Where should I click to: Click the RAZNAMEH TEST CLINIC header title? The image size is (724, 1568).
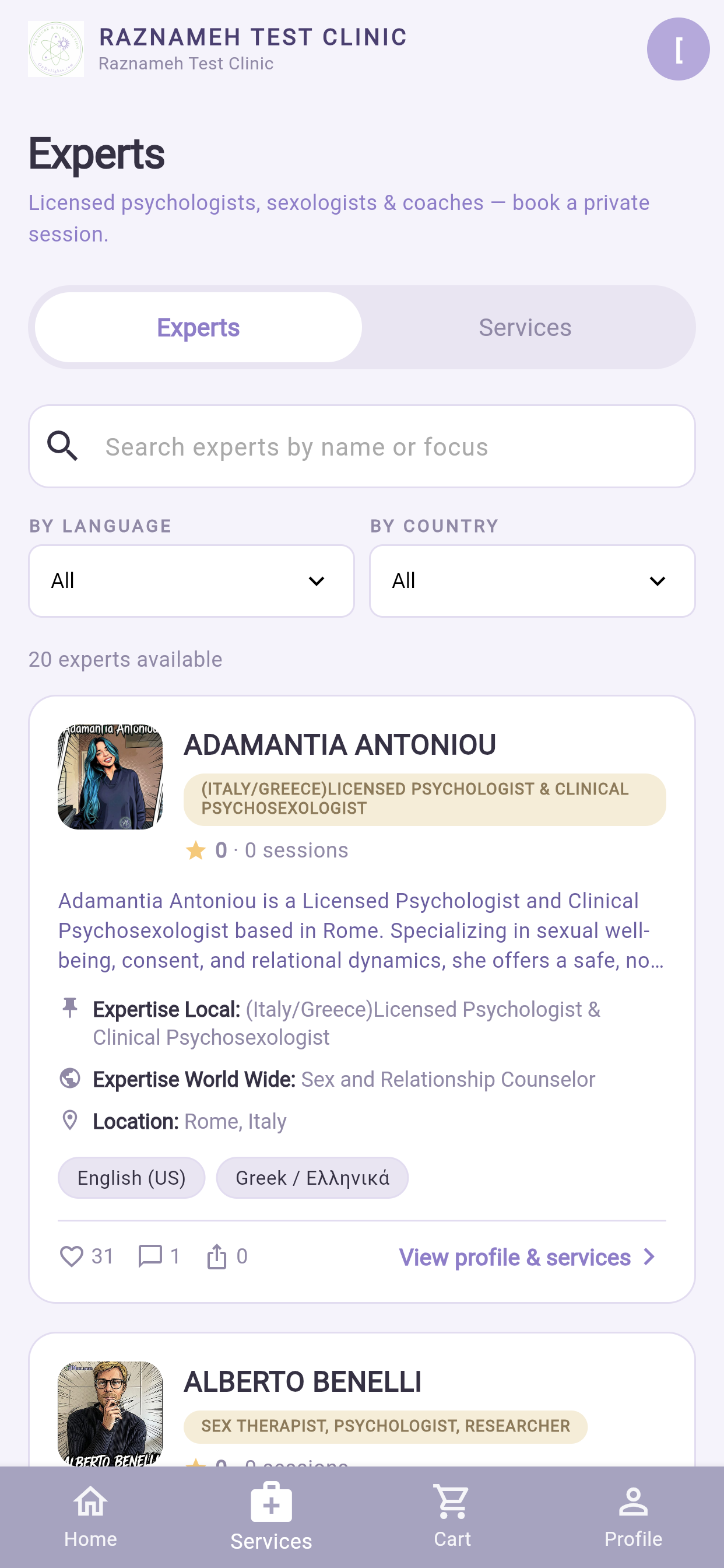click(253, 37)
